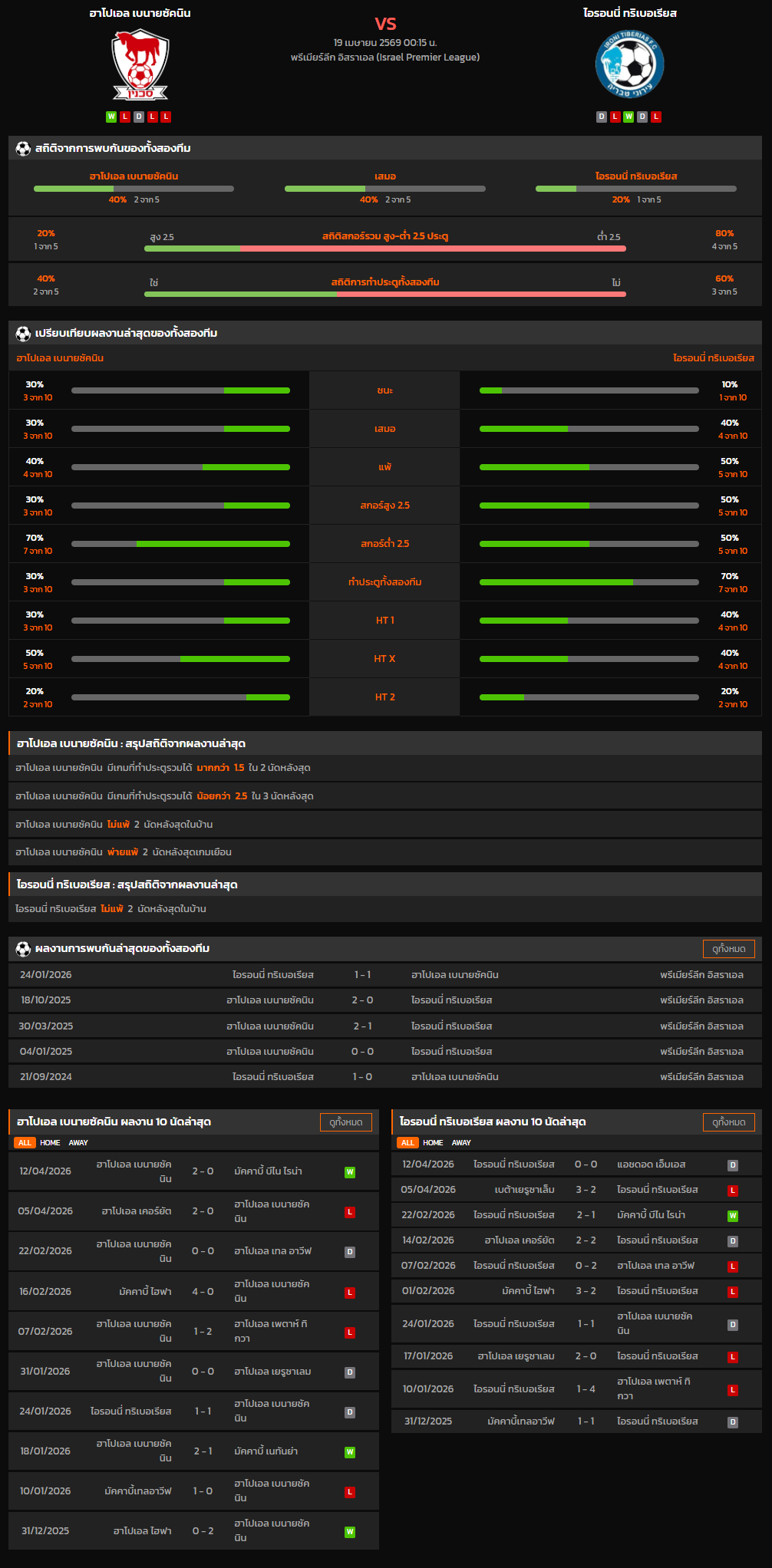Switch to AWAY tab in Tiberias last 10 matches
Viewport: 772px width, 1568px height.
point(461,1143)
